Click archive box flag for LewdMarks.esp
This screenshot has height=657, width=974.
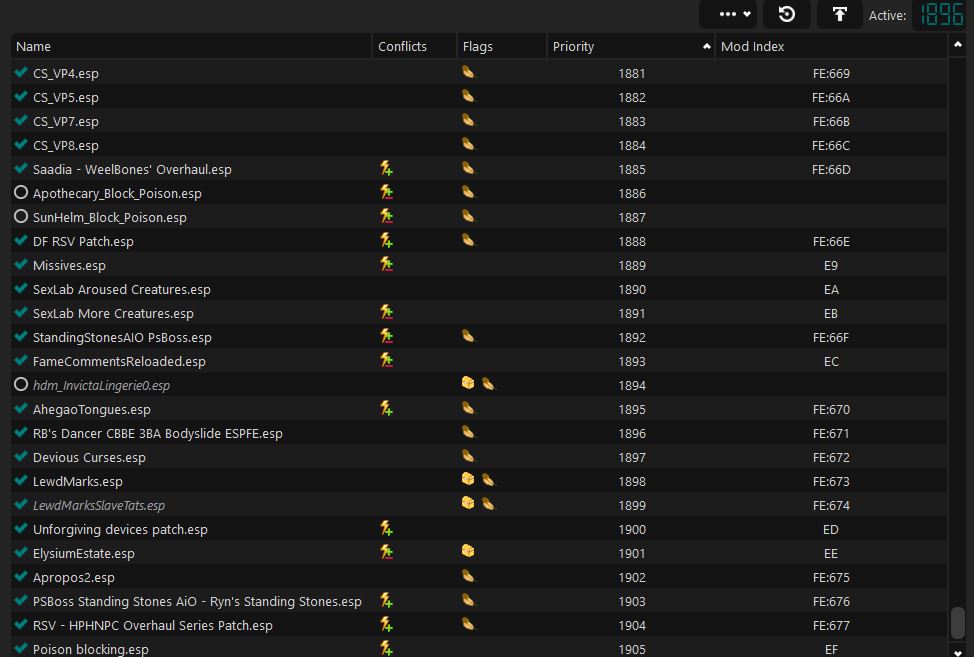(x=468, y=479)
